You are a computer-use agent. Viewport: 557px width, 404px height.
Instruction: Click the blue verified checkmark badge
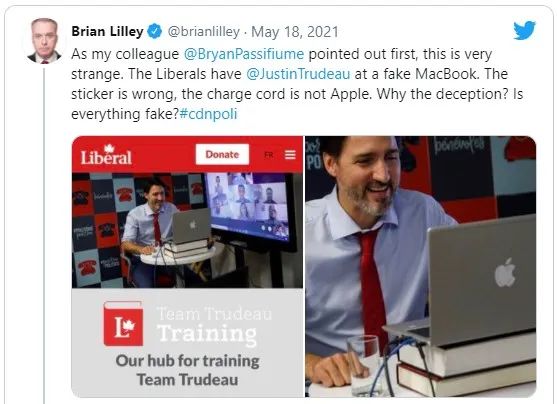click(x=154, y=31)
